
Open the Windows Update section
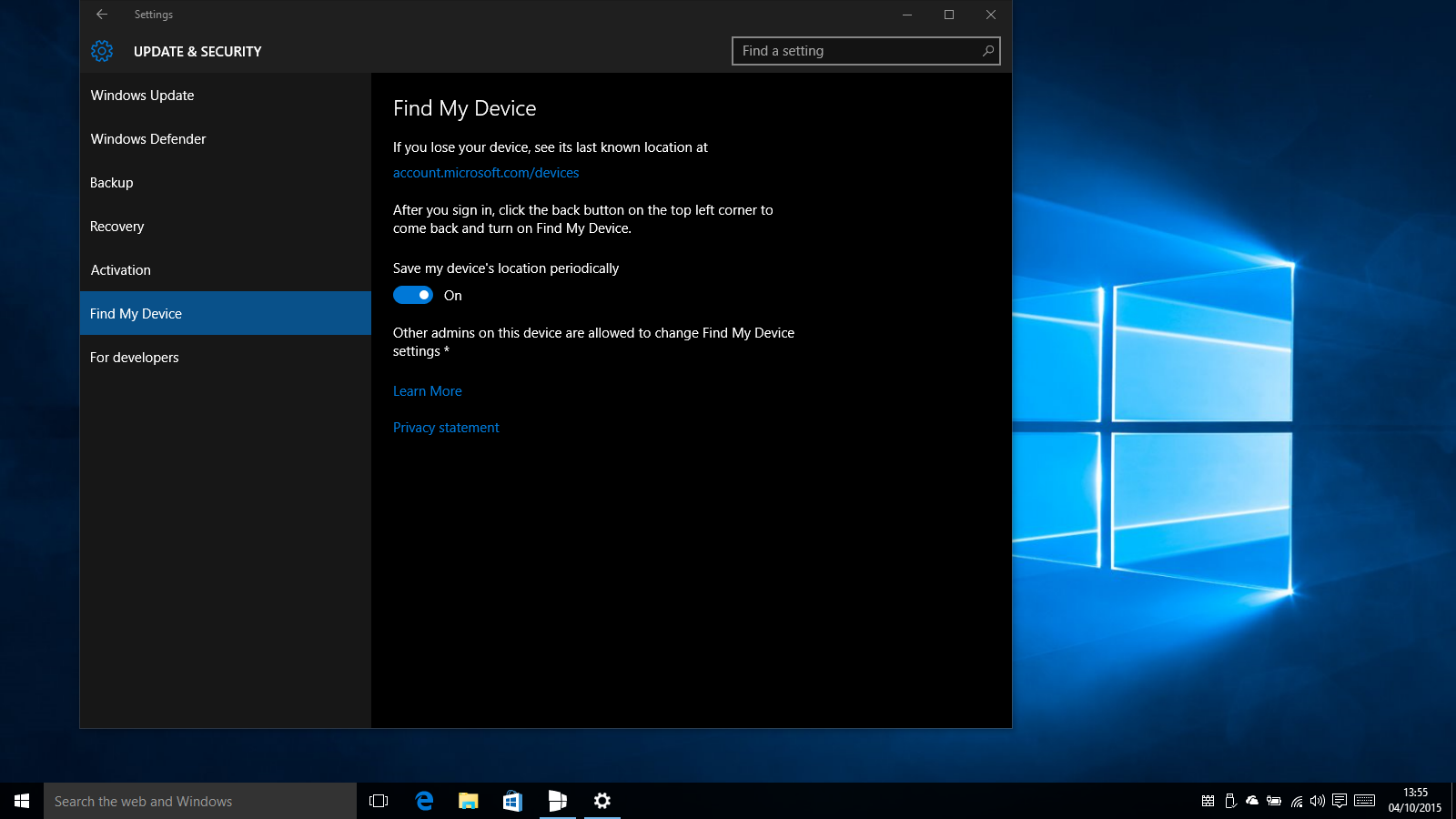226,95
